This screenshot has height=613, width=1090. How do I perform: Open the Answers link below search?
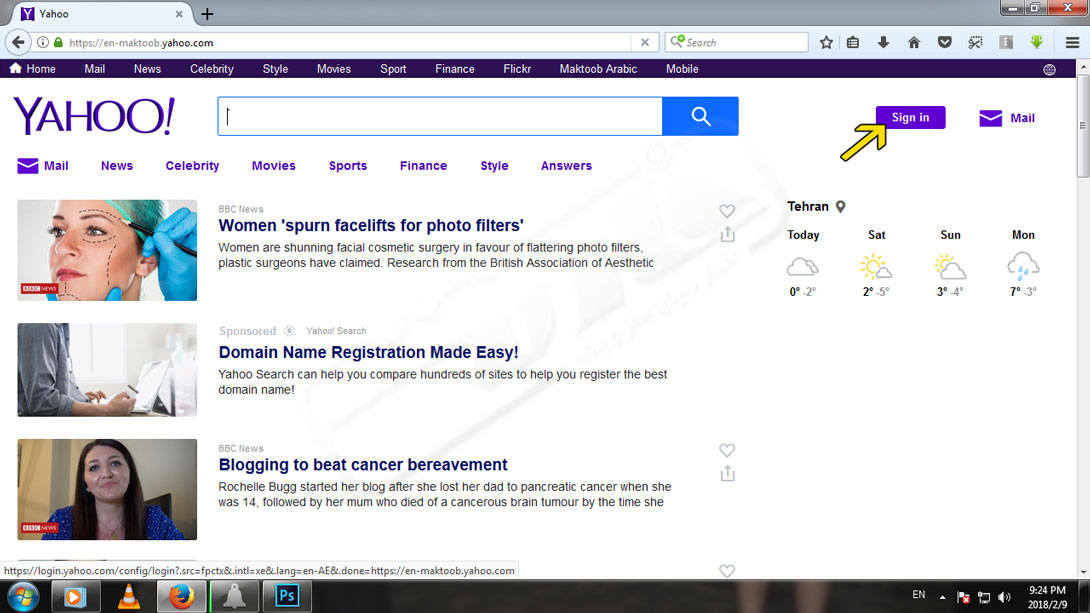(x=566, y=165)
